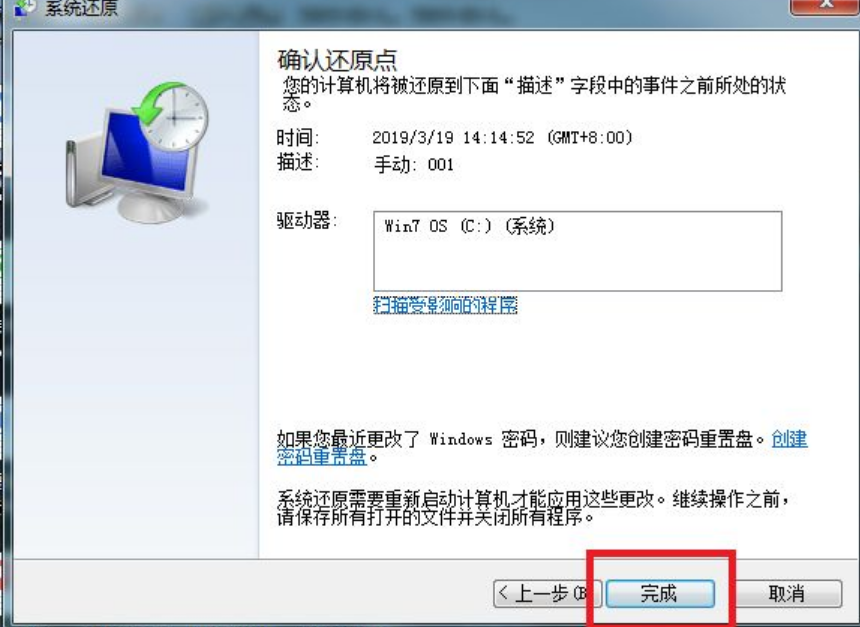Click the empty area of the 驱动器 list box

pyautogui.click(x=578, y=265)
